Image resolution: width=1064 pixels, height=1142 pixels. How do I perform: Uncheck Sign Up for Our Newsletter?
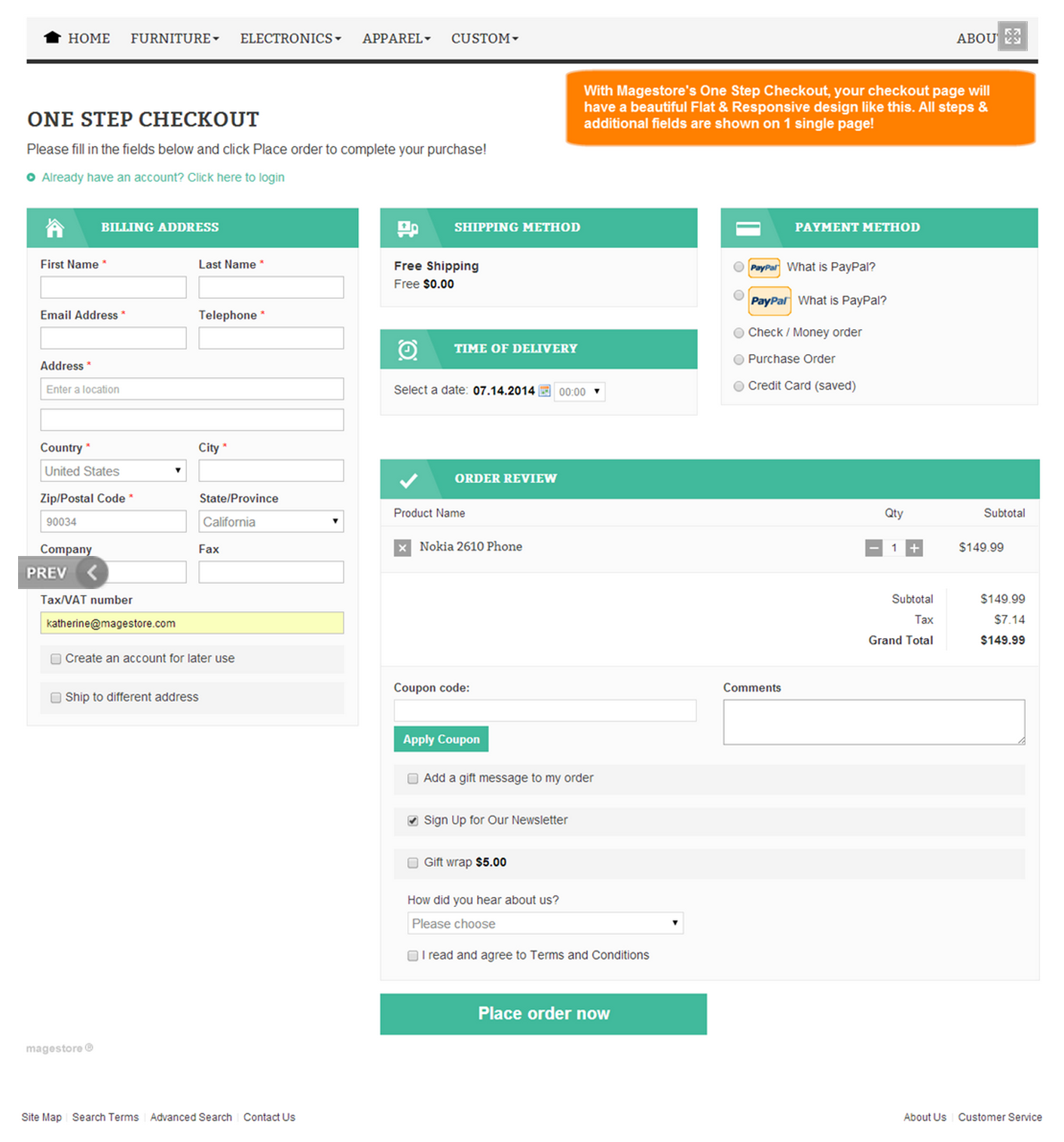(x=413, y=821)
